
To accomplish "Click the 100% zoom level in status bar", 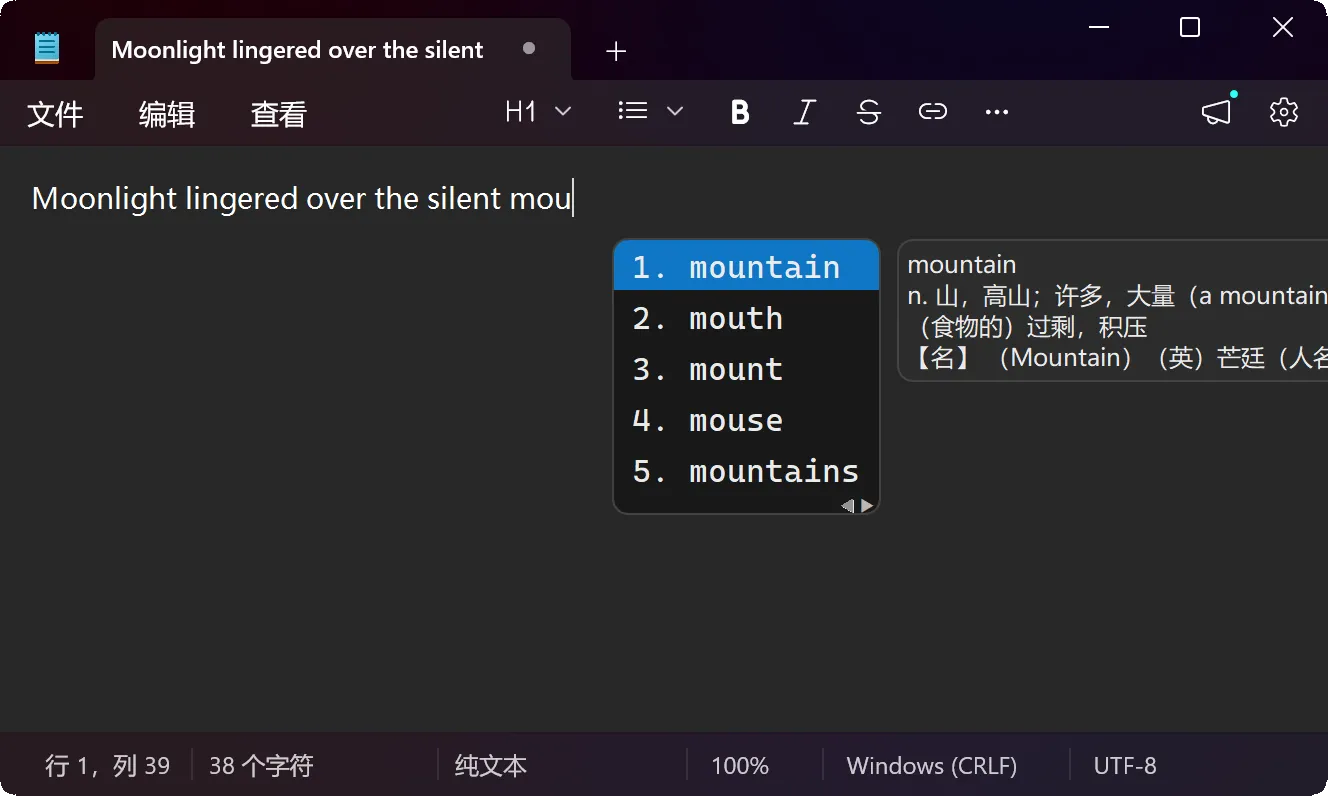I will tap(740, 766).
